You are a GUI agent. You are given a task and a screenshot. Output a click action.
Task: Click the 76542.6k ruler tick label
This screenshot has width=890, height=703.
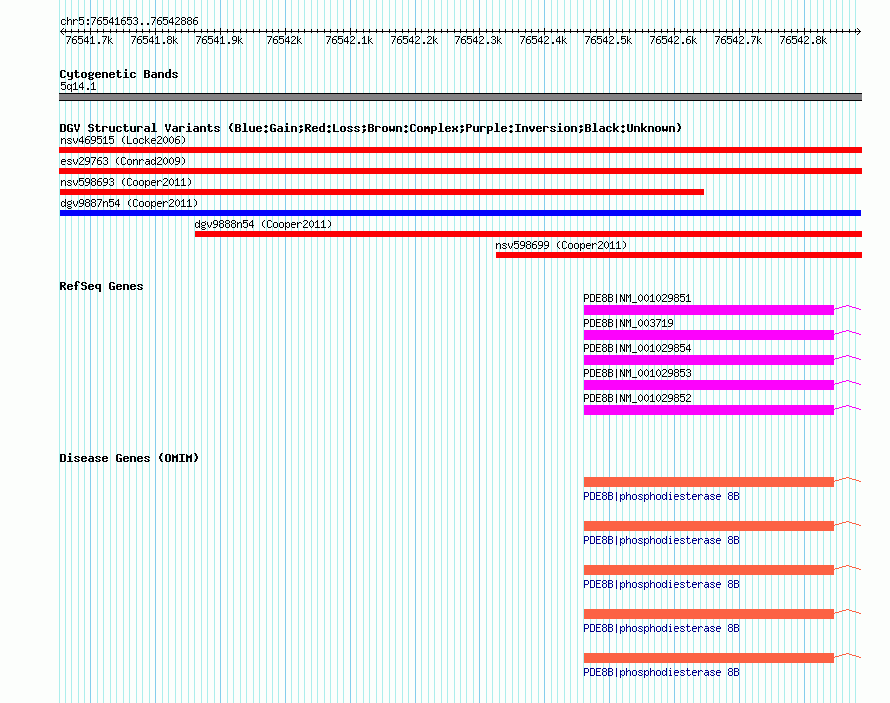click(673, 40)
